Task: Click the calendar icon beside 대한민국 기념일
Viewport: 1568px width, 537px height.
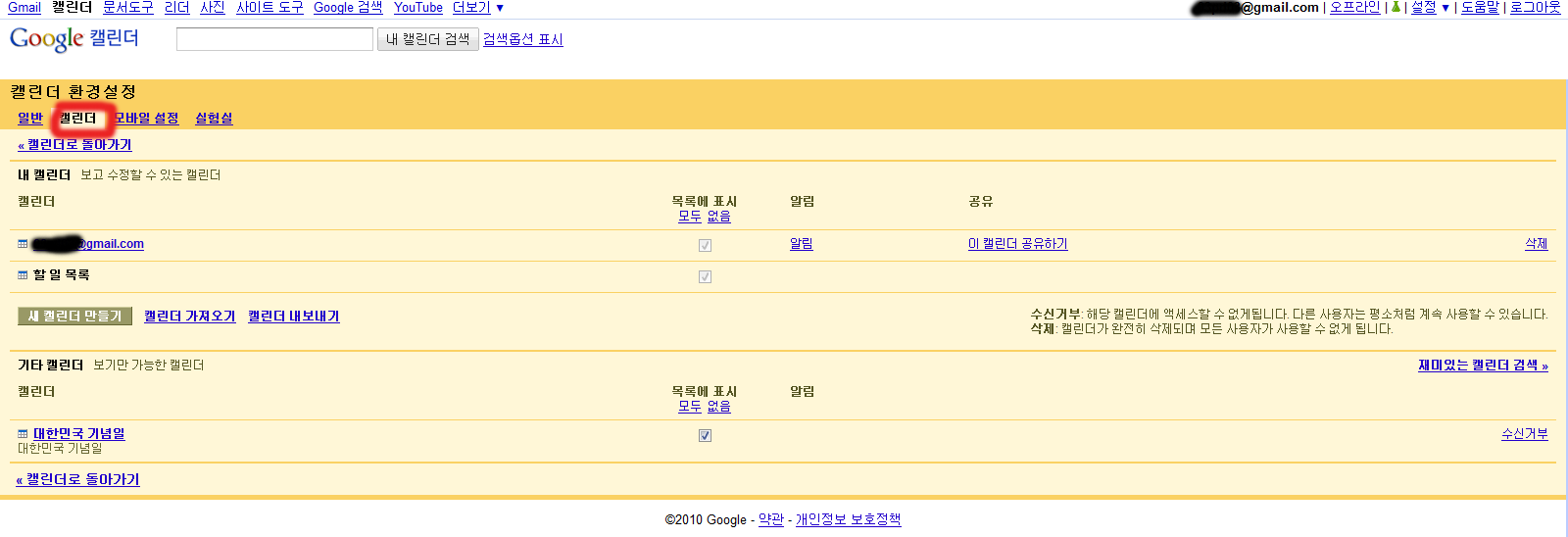Action: 23,434
